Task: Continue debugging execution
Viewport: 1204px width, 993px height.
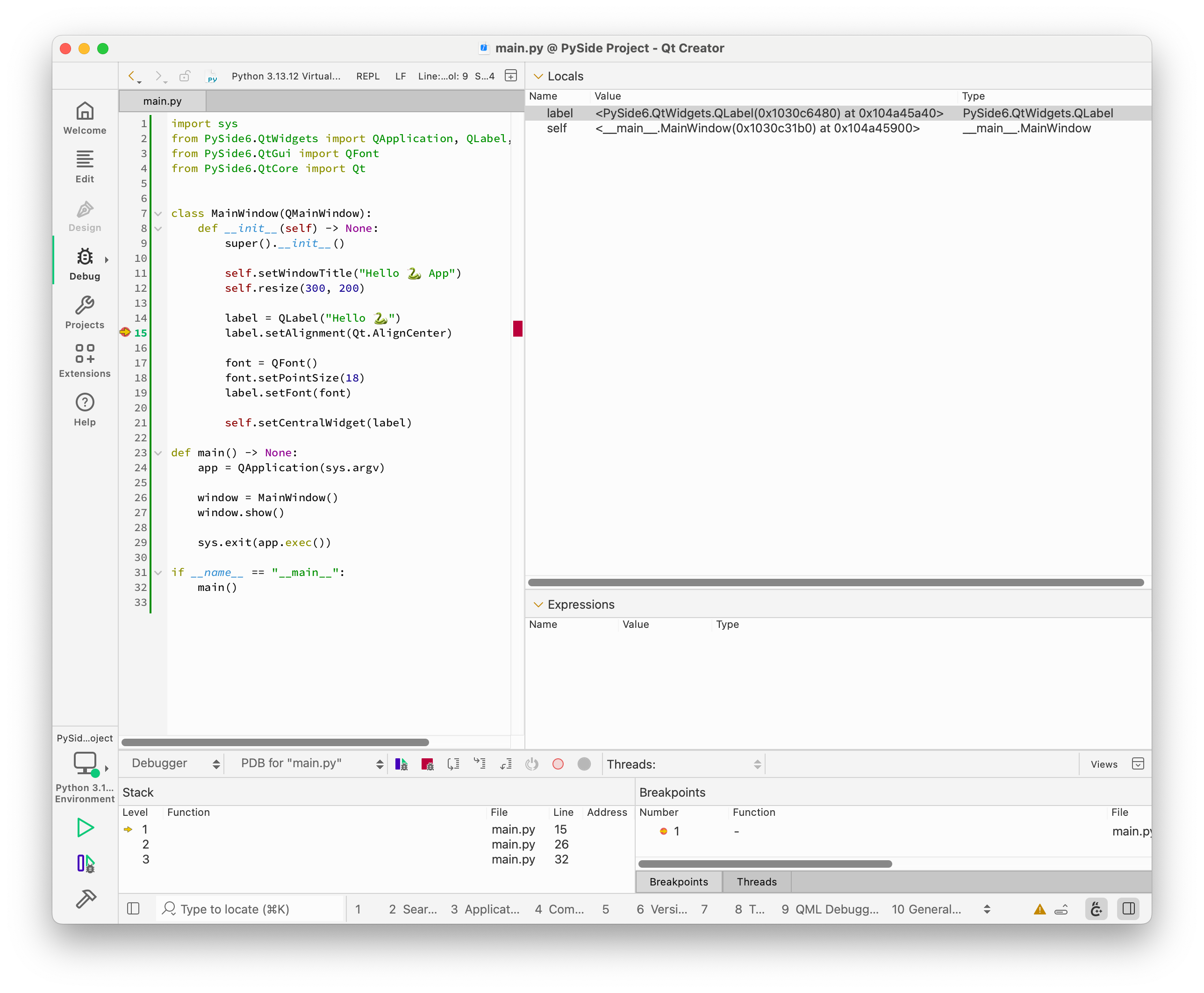Action: tap(402, 763)
